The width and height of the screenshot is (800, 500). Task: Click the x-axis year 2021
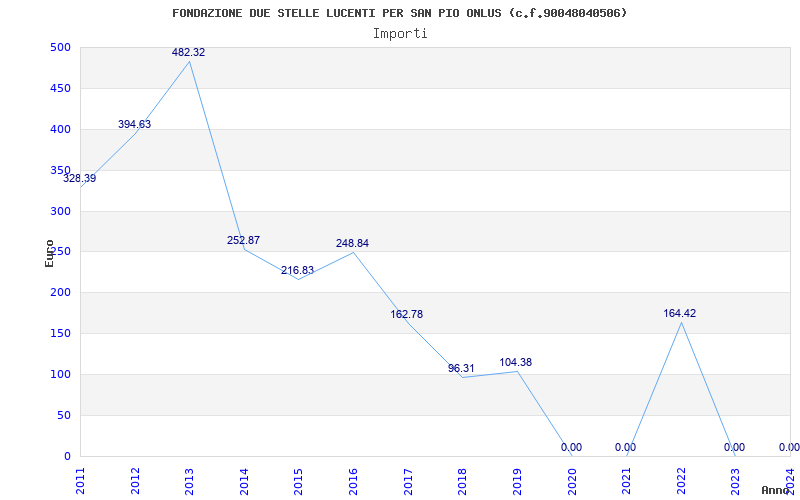click(x=626, y=479)
